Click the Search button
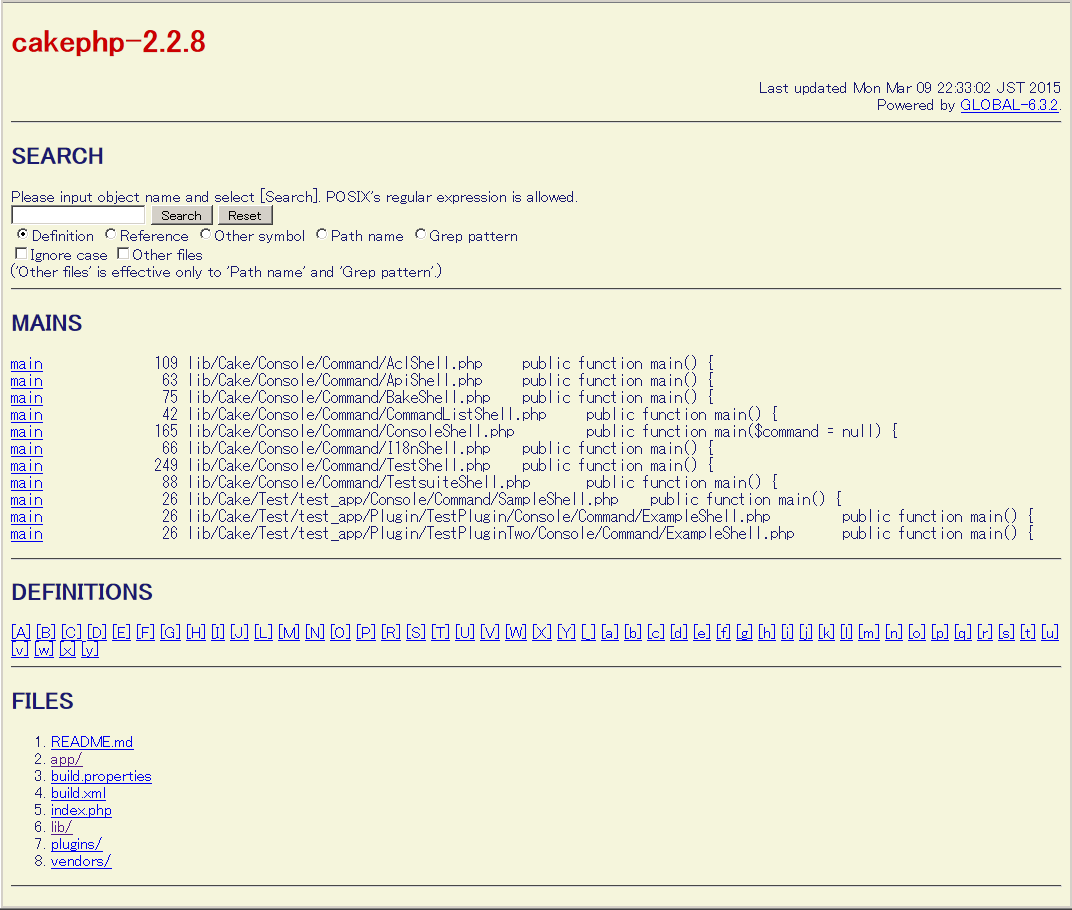1072x910 pixels. (182, 215)
